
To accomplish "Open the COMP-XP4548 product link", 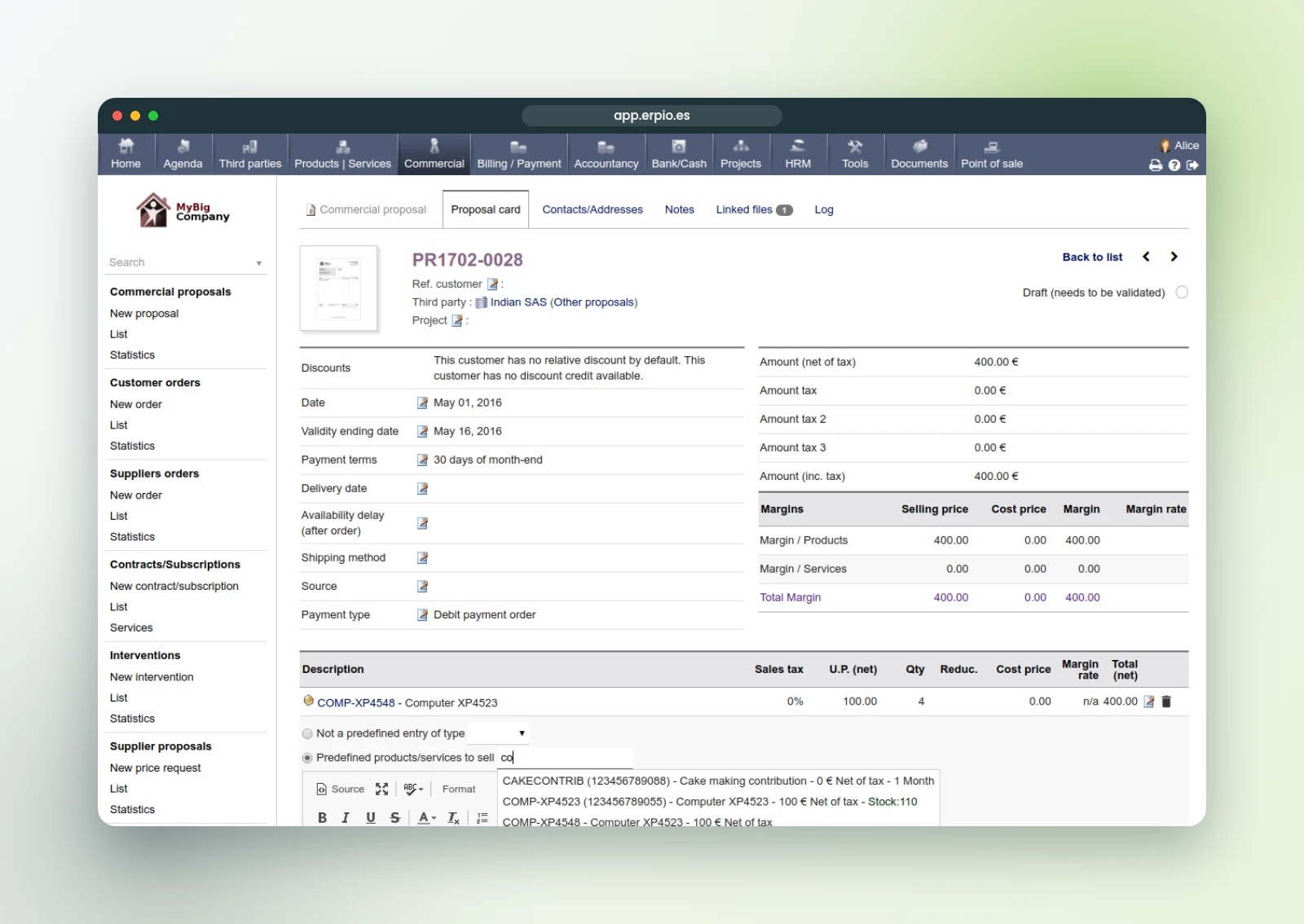I will pyautogui.click(x=356, y=702).
